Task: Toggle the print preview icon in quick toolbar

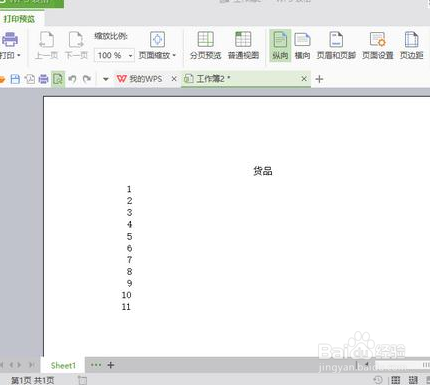Action: pos(58,79)
